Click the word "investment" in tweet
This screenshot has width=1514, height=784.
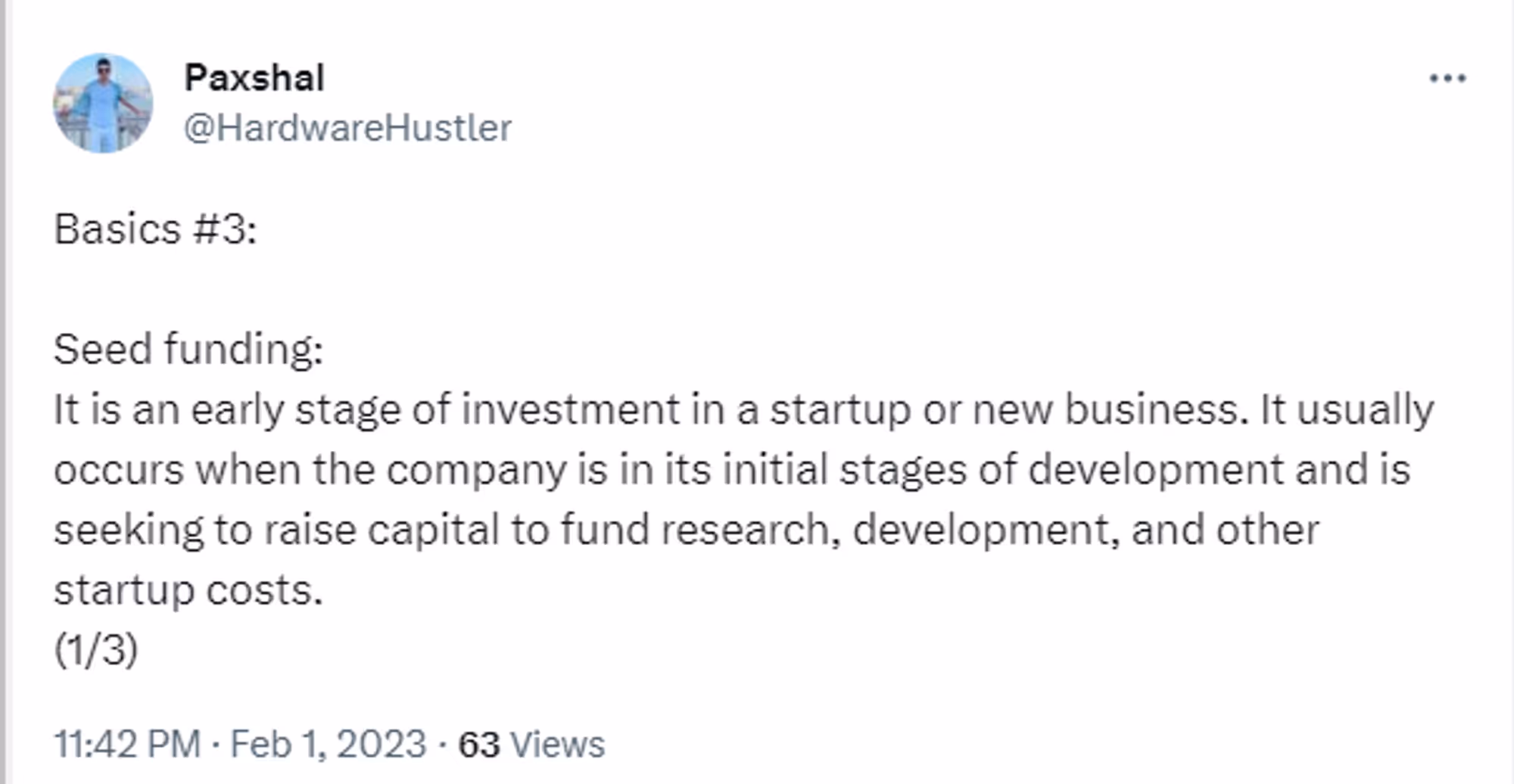(x=570, y=409)
